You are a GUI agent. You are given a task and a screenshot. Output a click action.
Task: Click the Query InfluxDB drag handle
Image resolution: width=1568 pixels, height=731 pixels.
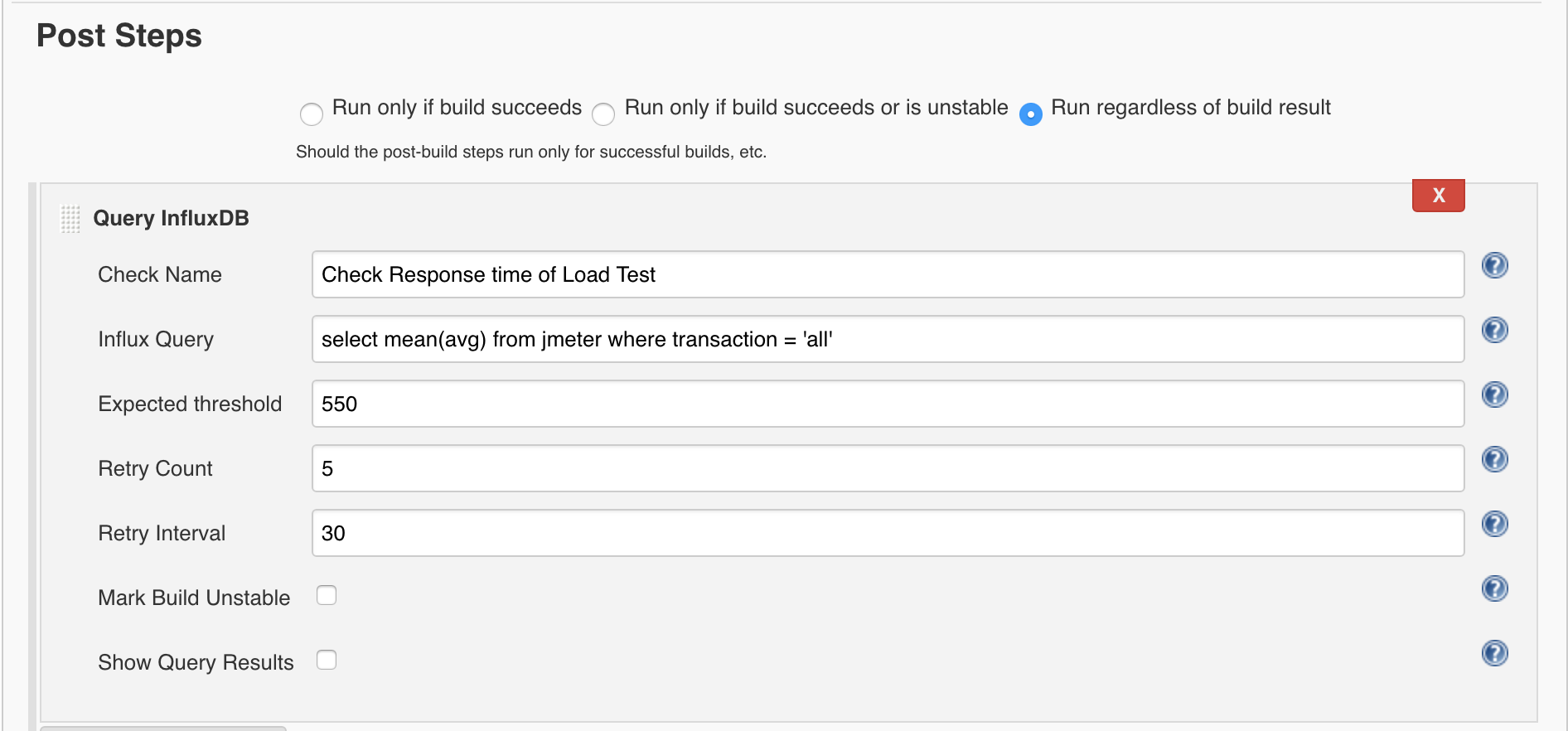(x=70, y=219)
